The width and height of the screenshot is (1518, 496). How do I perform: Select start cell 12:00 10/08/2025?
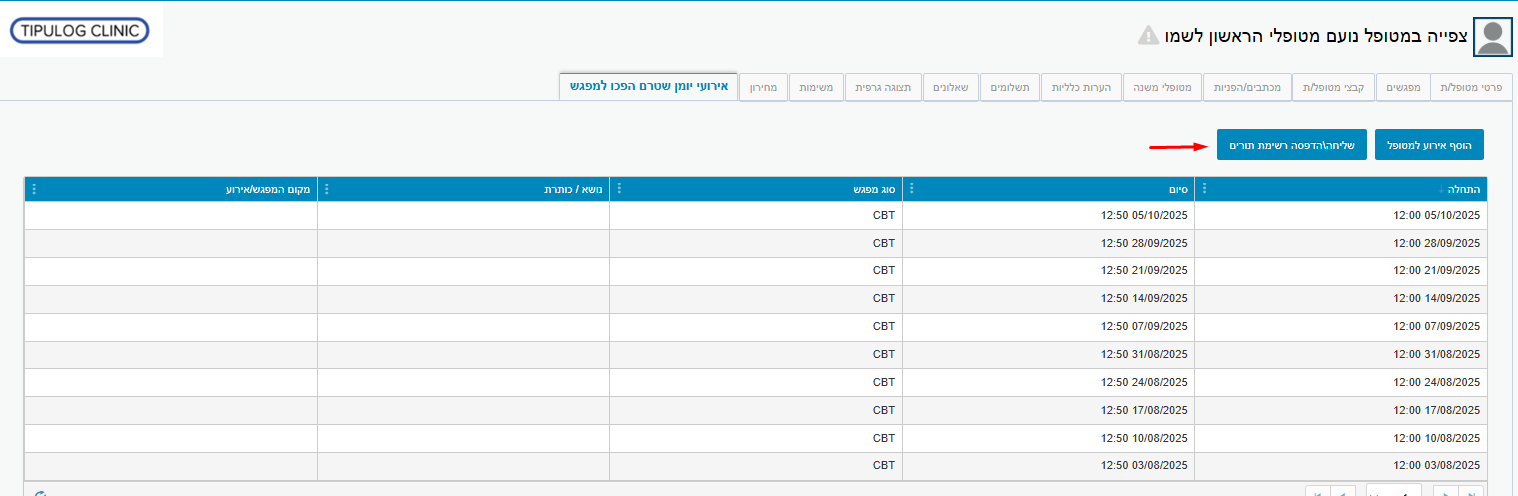(x=1340, y=439)
